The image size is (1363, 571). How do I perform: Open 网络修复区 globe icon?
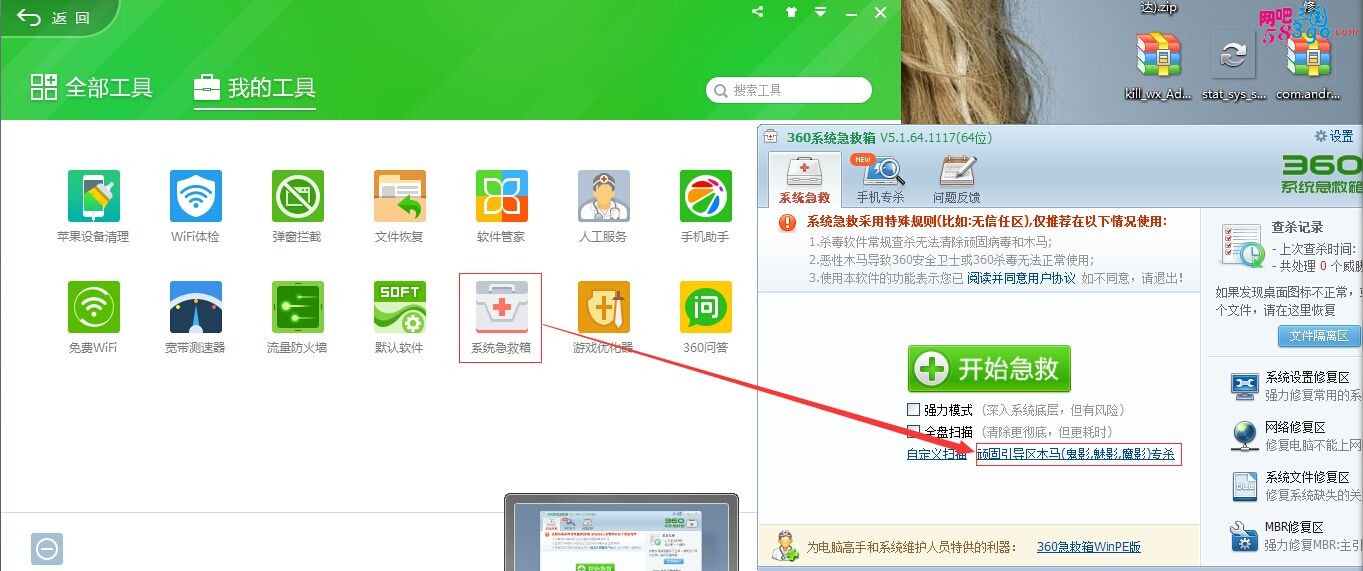click(x=1244, y=435)
